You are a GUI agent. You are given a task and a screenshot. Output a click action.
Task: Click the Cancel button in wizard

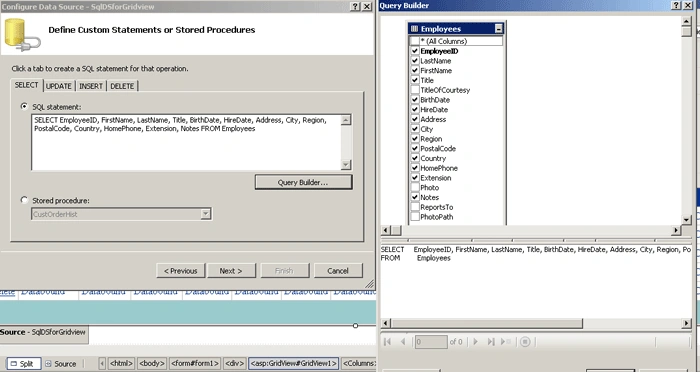pos(338,271)
